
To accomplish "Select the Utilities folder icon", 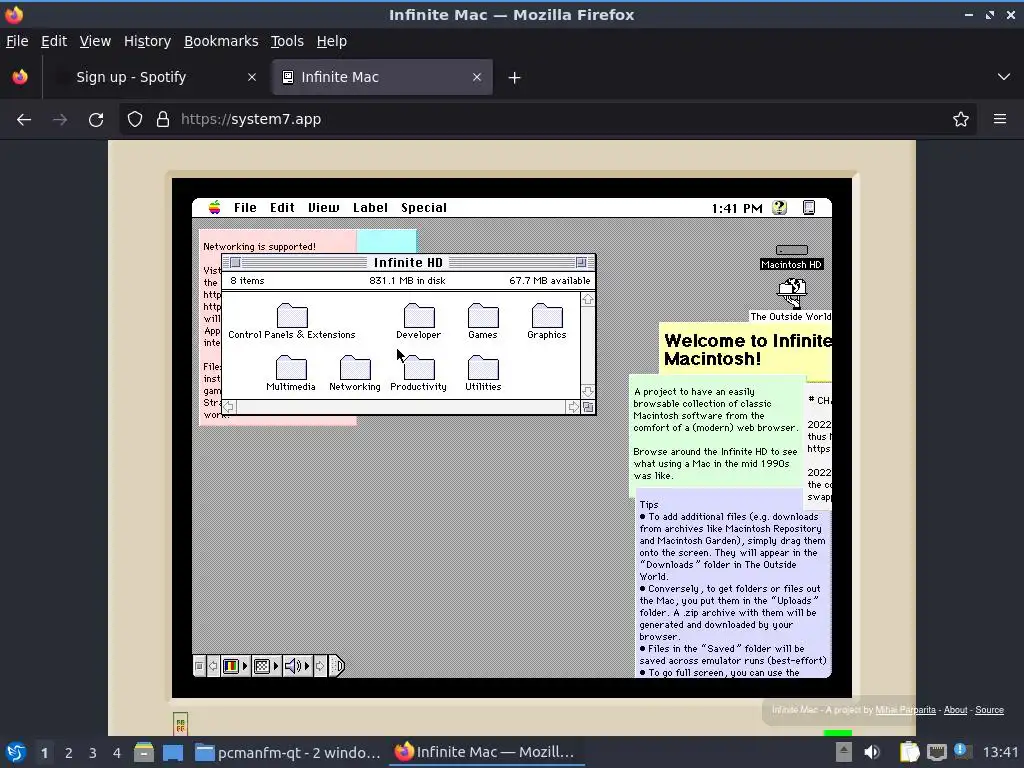I will tap(483, 368).
